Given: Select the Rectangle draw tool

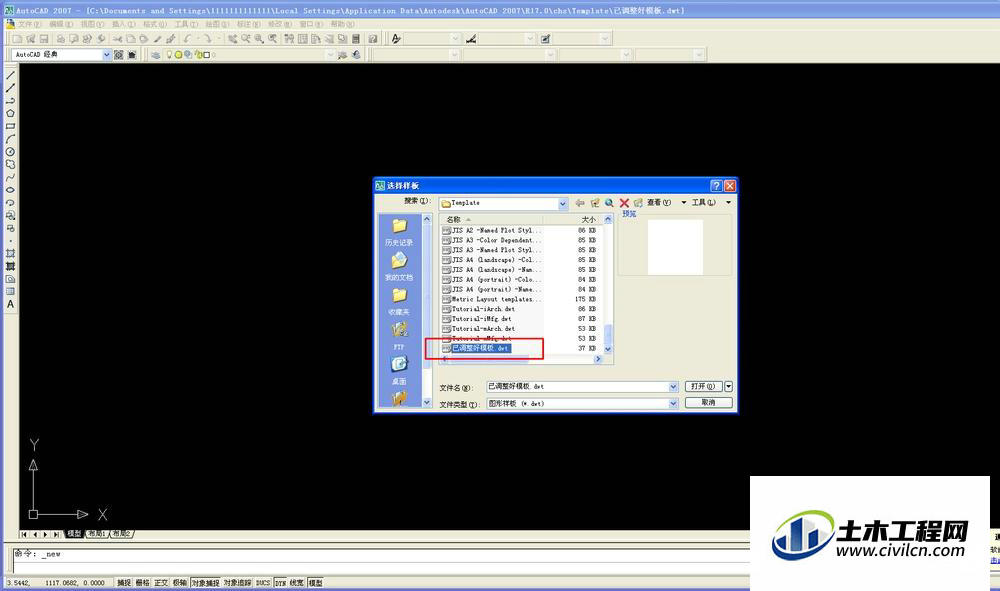Looking at the screenshot, I should 10,126.
